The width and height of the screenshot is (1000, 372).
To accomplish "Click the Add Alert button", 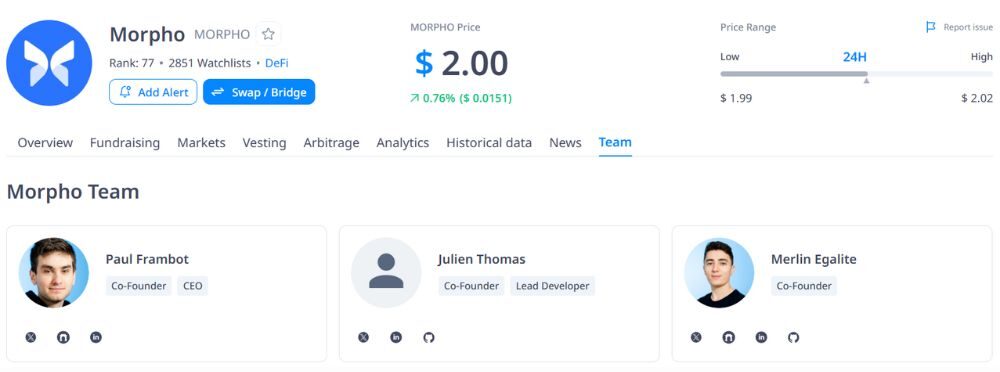I will pos(153,92).
